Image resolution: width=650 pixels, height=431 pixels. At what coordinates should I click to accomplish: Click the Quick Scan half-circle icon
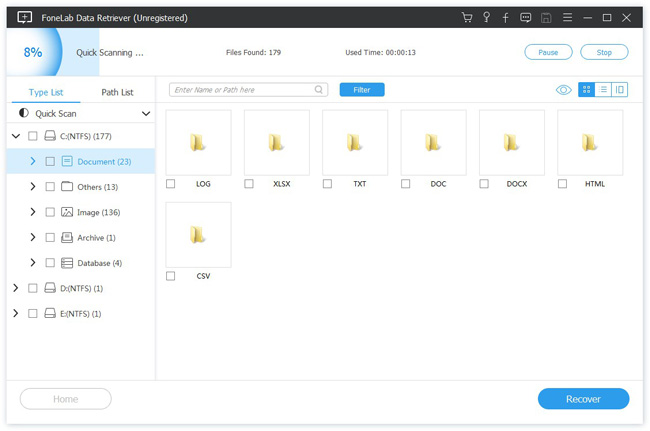[24, 113]
